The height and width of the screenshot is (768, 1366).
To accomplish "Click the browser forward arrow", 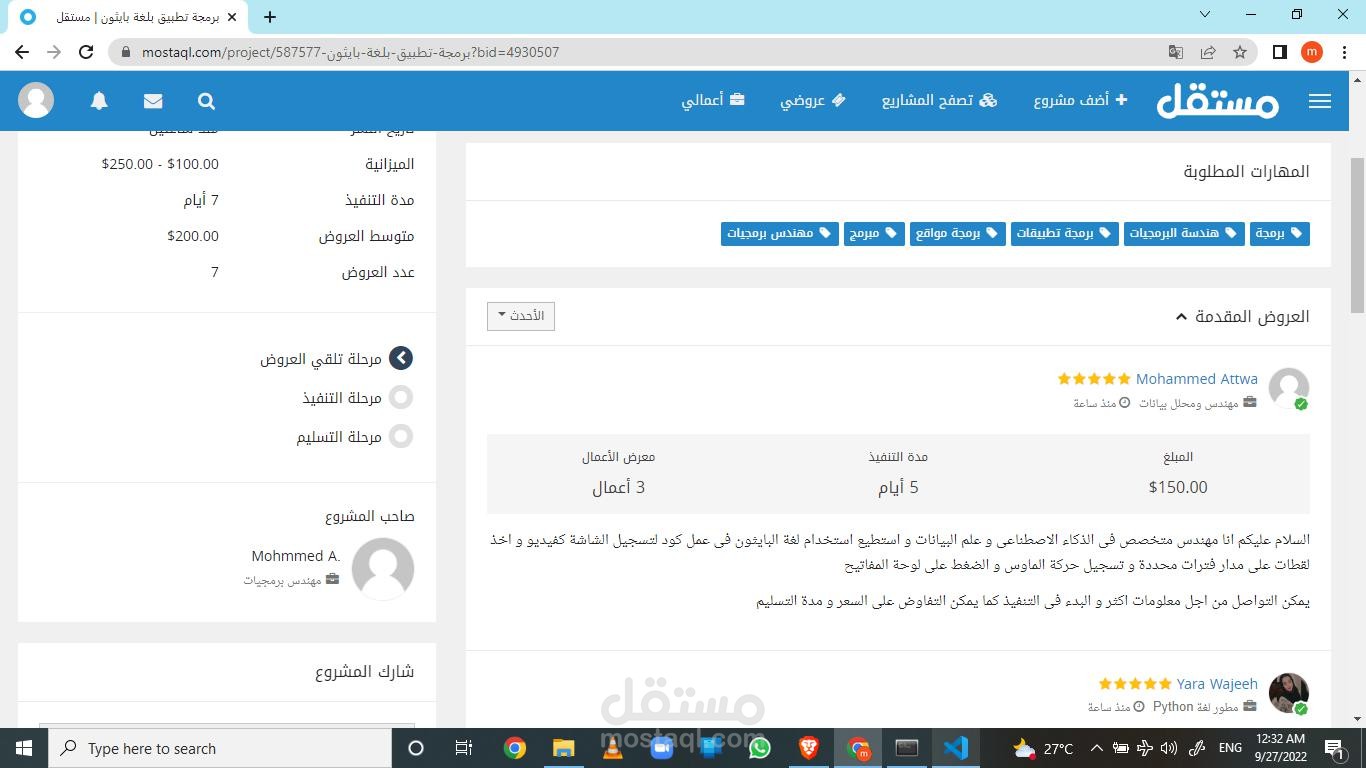I will tap(54, 52).
